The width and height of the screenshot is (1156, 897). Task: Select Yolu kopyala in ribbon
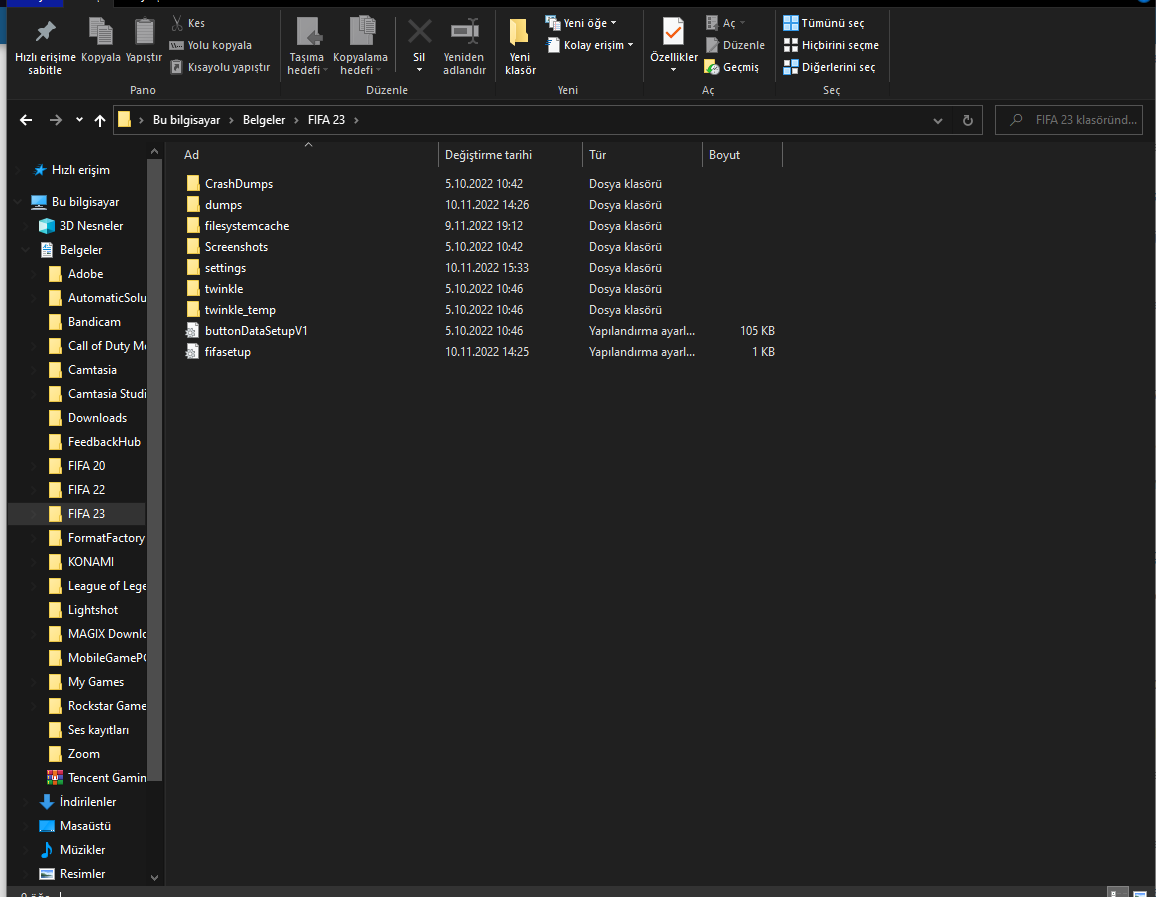pos(211,45)
